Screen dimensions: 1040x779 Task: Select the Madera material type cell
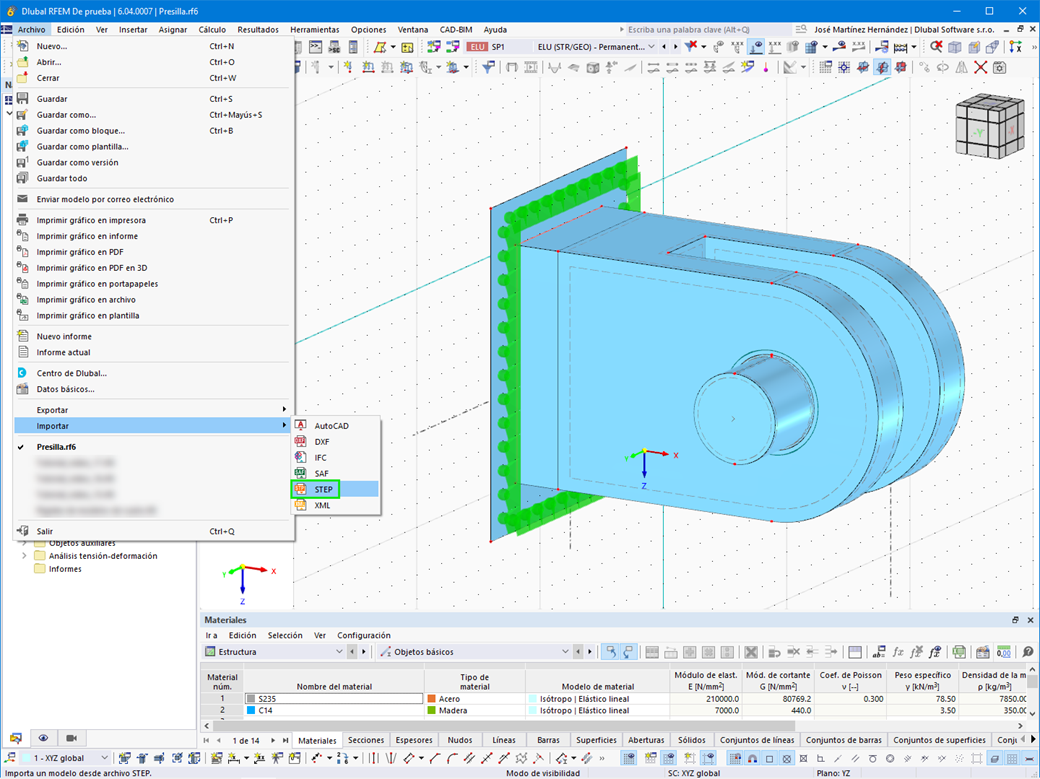474,710
